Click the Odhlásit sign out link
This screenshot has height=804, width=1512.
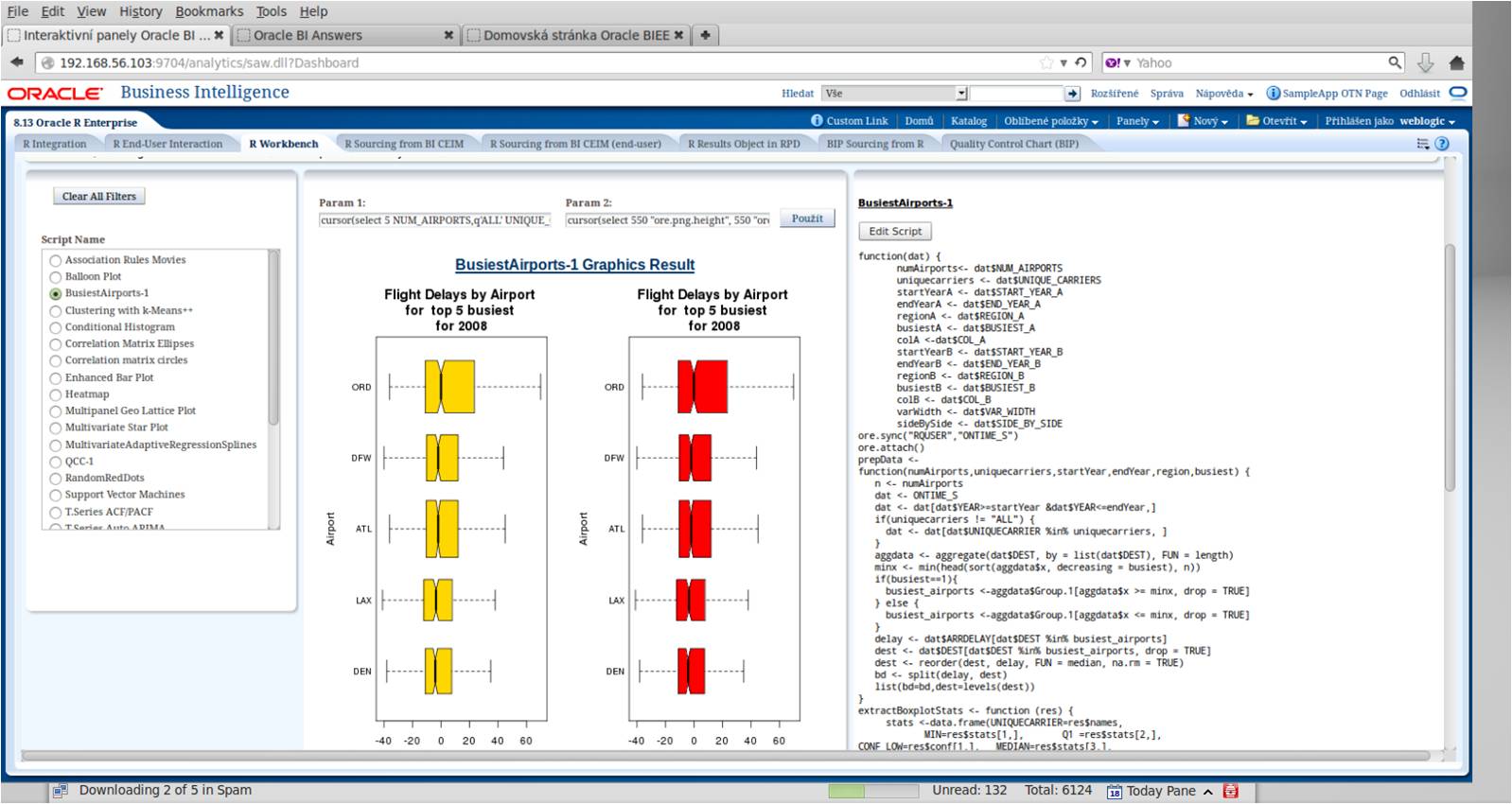click(x=1419, y=94)
